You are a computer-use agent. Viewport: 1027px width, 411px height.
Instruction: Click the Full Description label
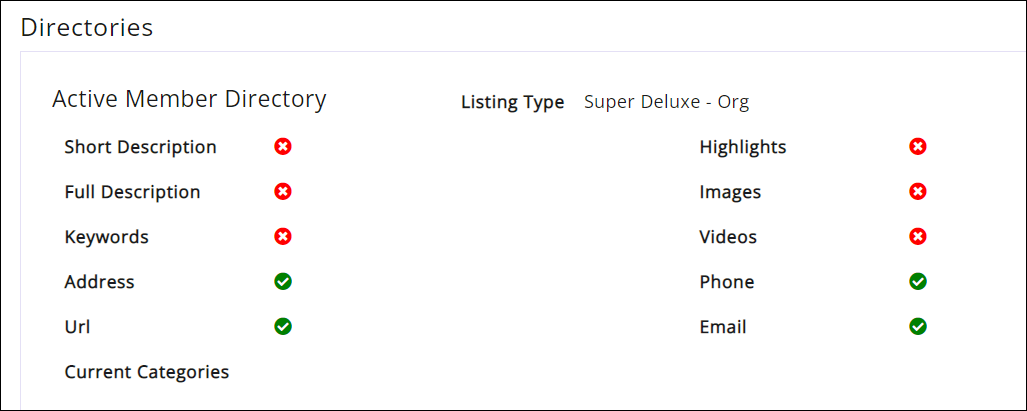(x=132, y=192)
